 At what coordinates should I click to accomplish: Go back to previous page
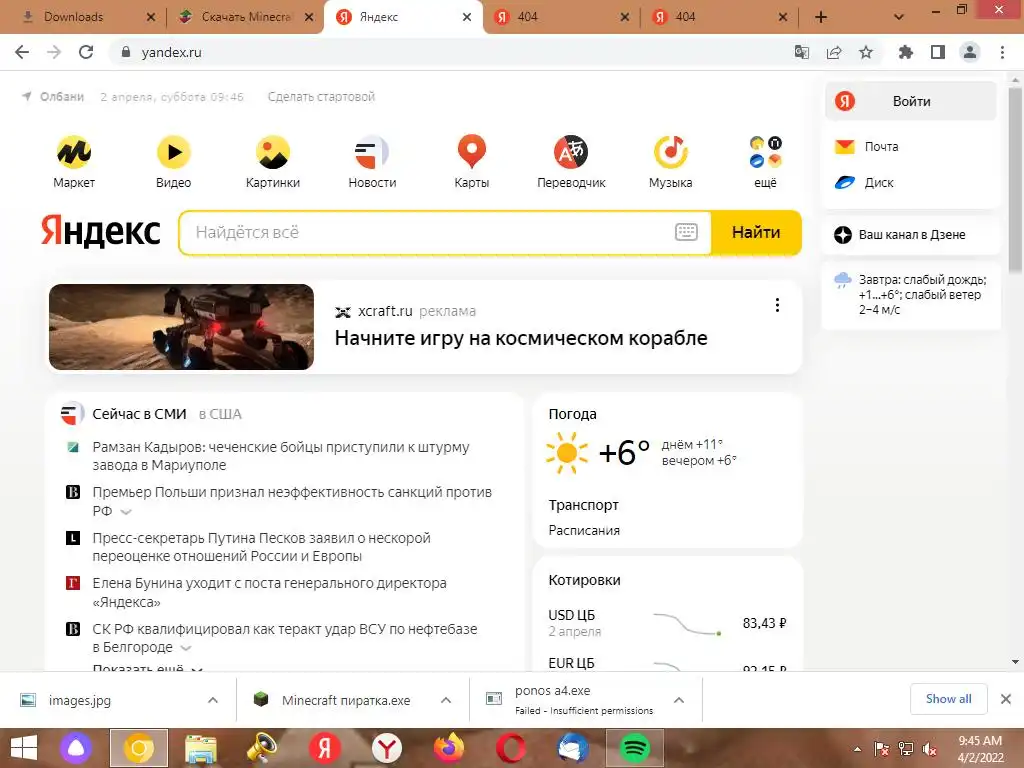tap(22, 52)
